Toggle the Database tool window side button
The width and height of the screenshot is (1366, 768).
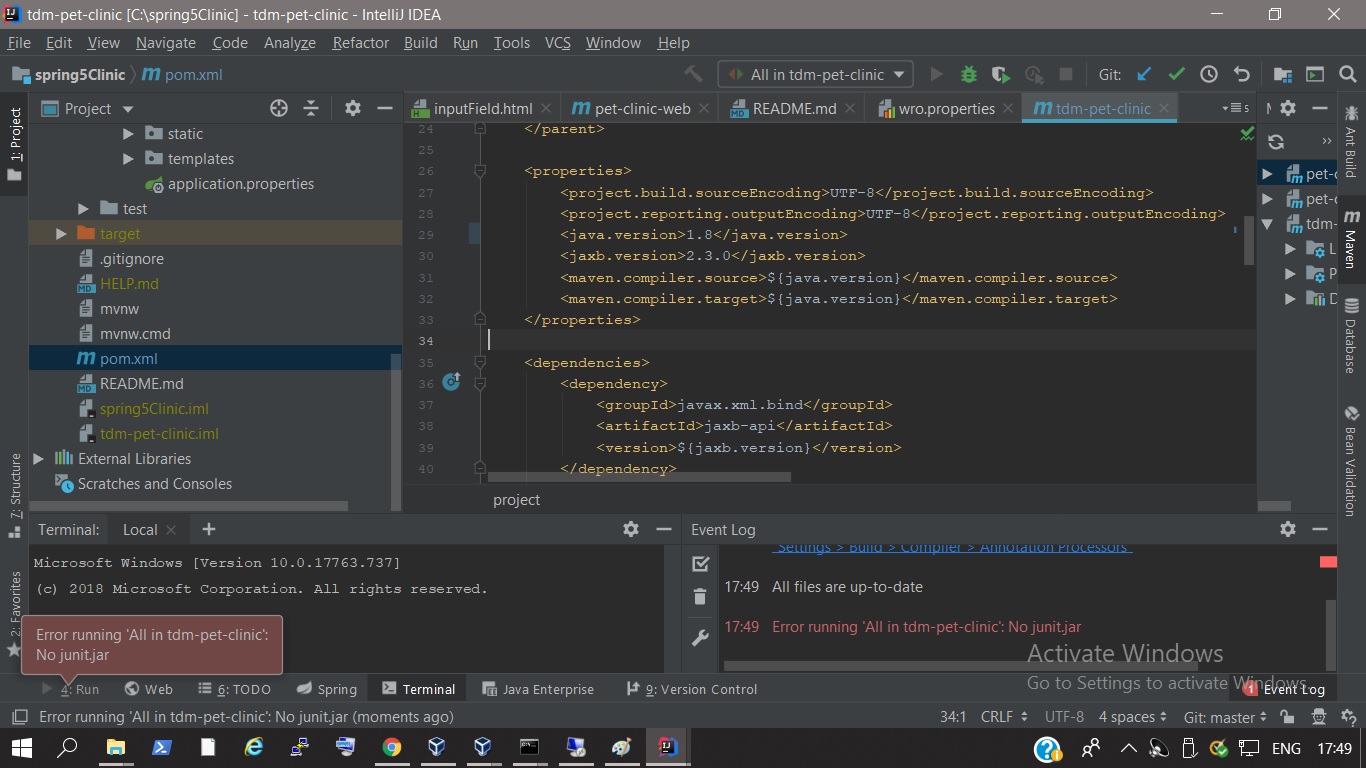coord(1352,336)
